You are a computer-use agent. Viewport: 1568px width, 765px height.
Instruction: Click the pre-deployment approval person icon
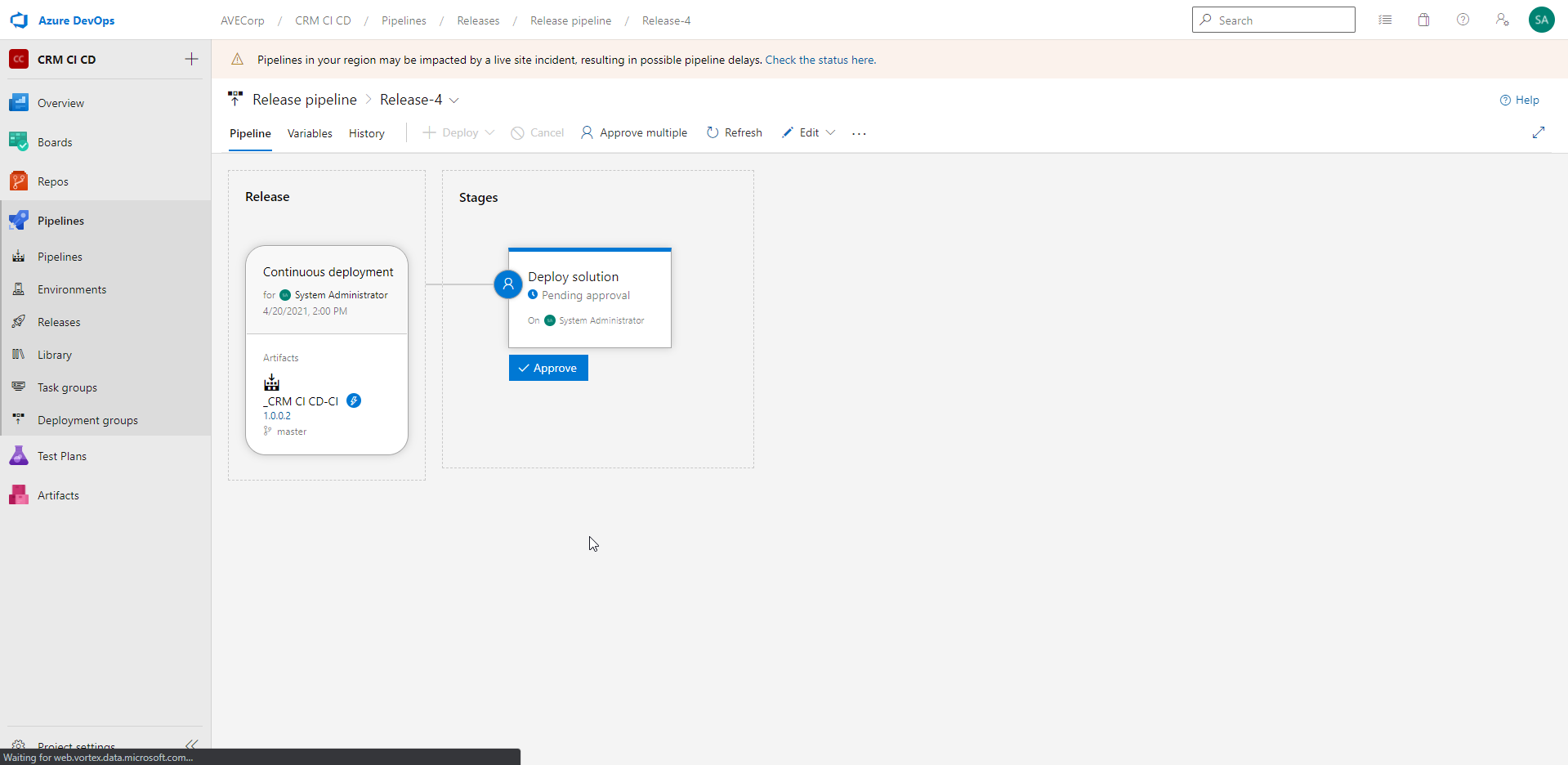pos(508,284)
